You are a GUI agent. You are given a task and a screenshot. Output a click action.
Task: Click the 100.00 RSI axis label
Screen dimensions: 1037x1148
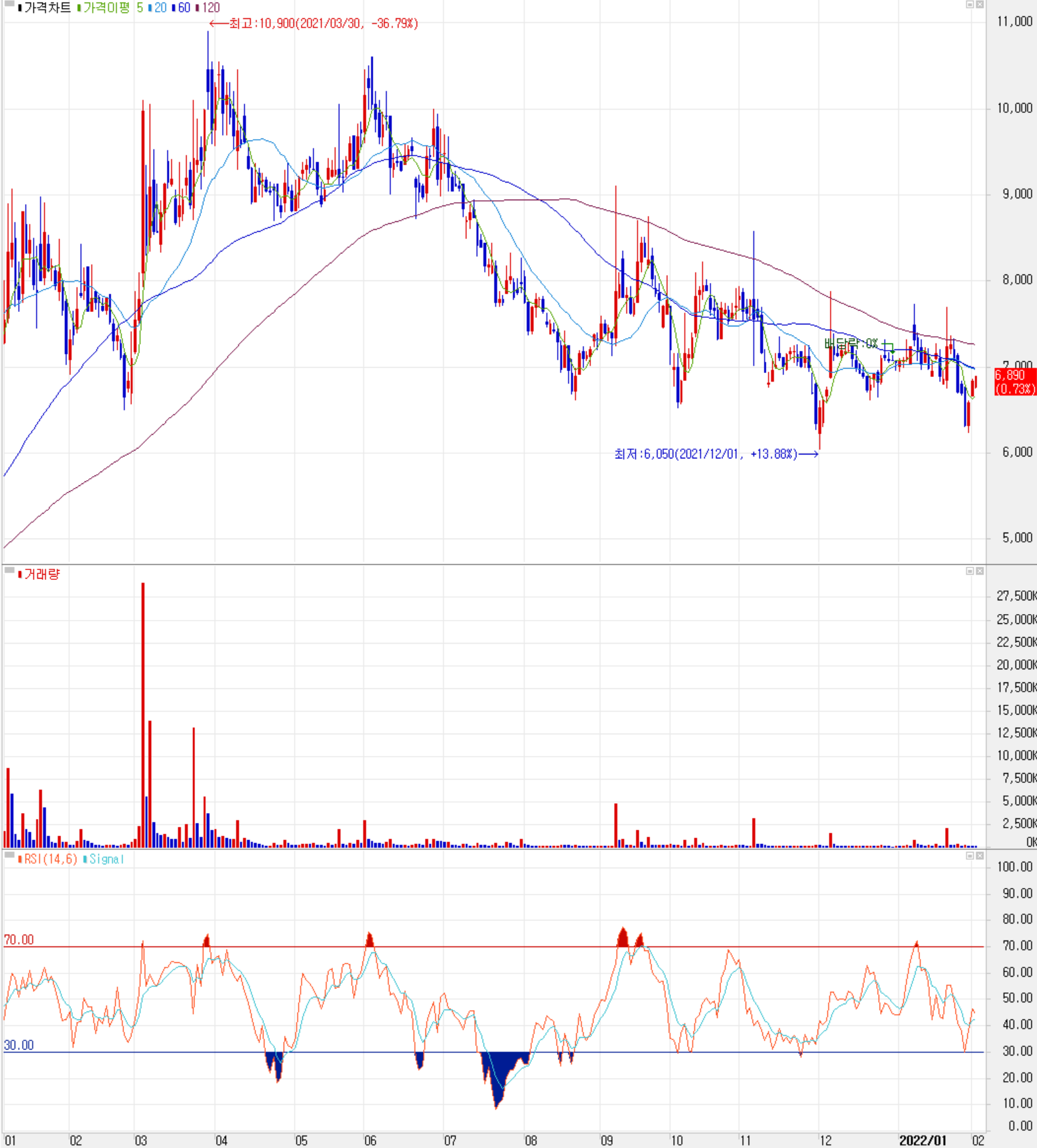(1015, 867)
